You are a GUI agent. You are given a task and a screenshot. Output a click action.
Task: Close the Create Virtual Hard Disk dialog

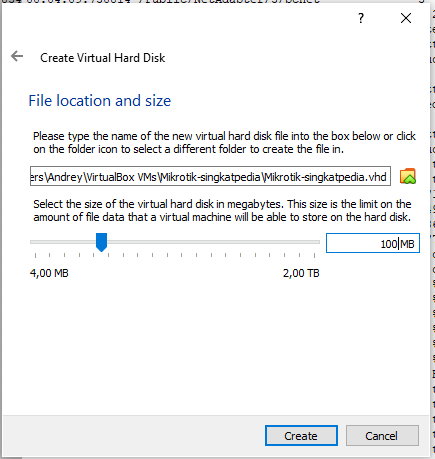(406, 18)
